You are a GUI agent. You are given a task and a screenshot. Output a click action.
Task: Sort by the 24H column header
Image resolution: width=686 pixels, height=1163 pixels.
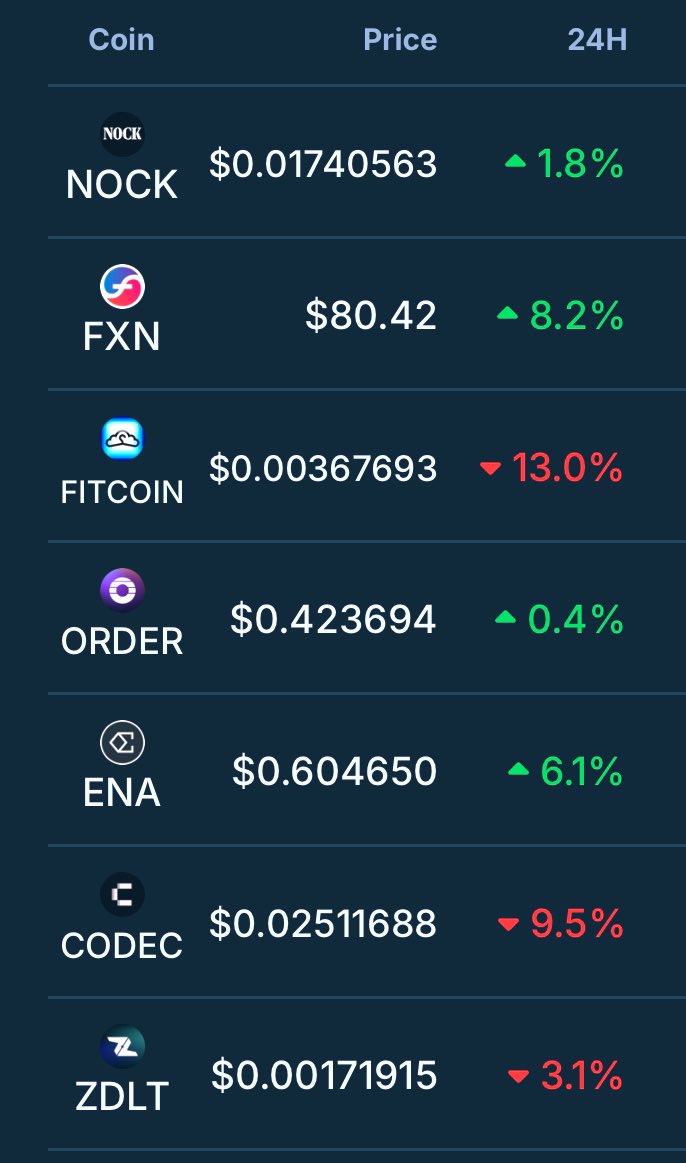(x=597, y=40)
